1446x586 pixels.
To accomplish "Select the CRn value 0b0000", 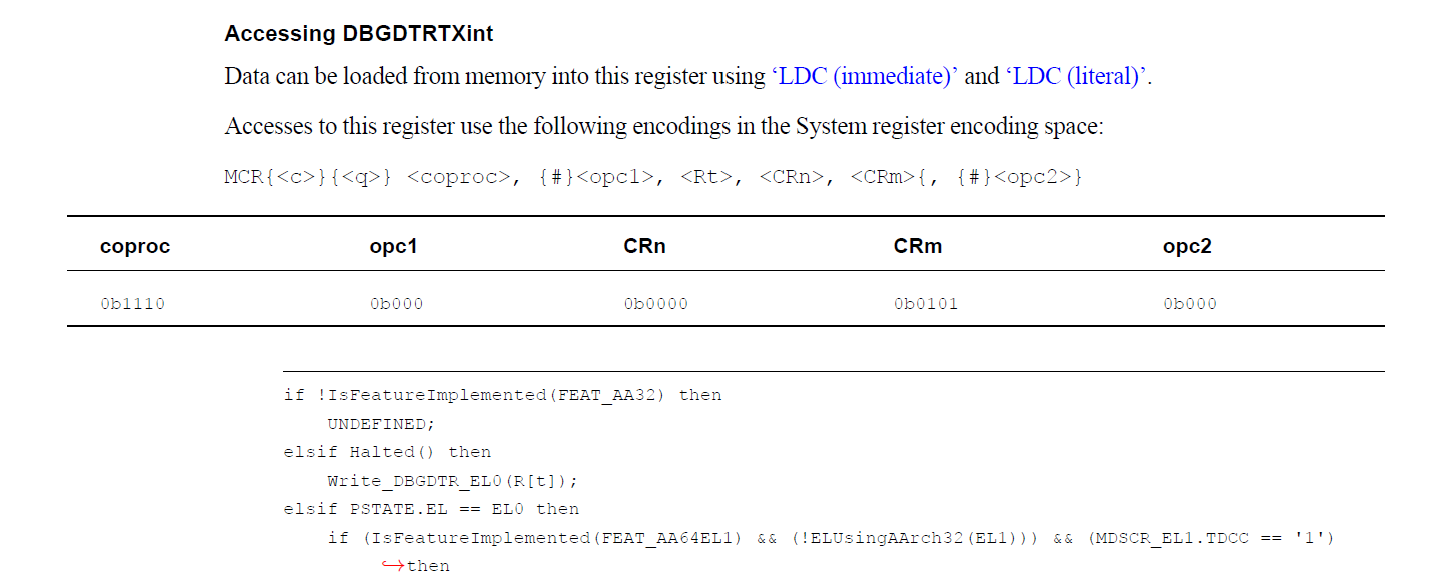I will [x=655, y=304].
